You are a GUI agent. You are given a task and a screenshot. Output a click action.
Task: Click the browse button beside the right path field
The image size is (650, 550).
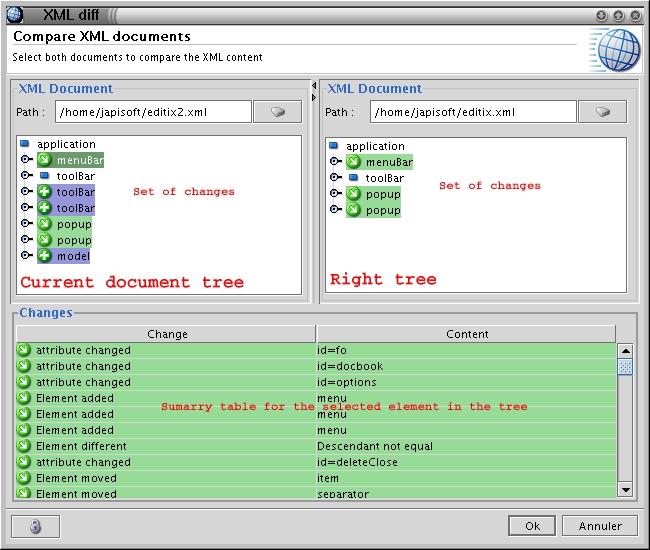pos(603,112)
